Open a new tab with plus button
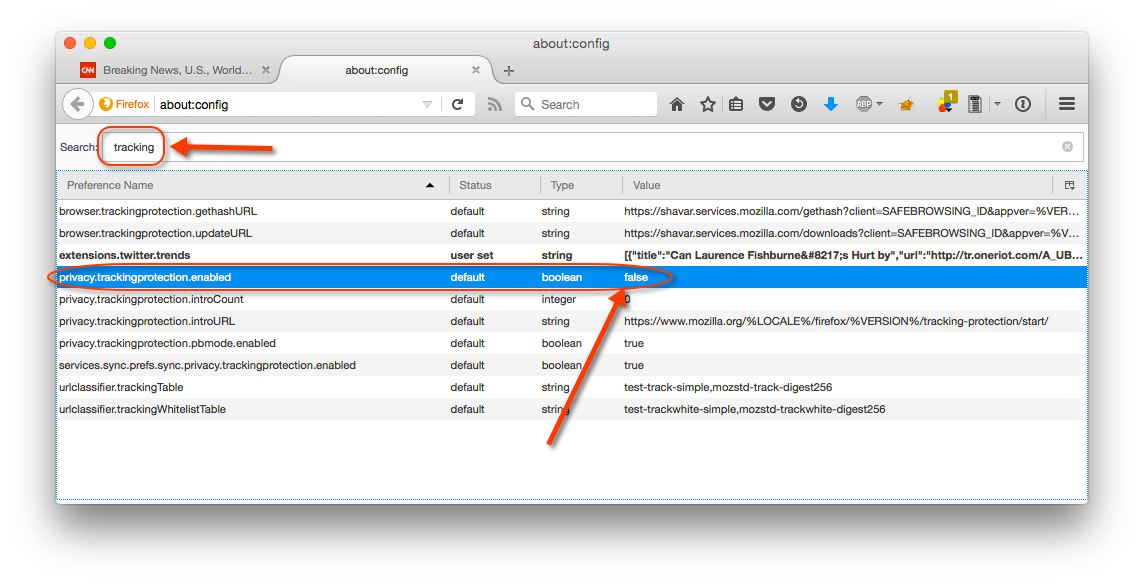 click(509, 71)
